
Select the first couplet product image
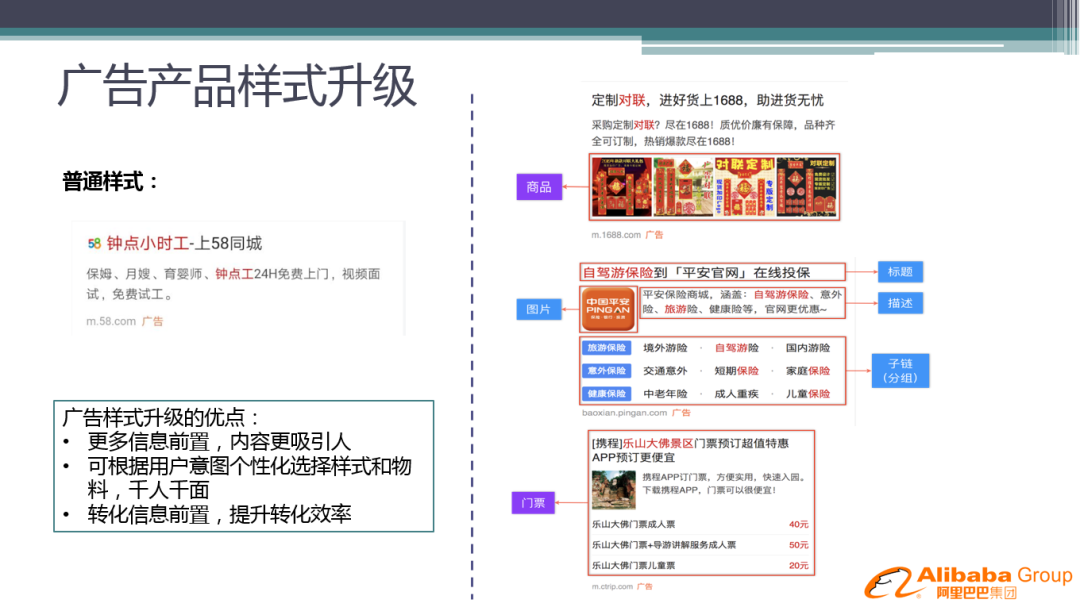(622, 187)
